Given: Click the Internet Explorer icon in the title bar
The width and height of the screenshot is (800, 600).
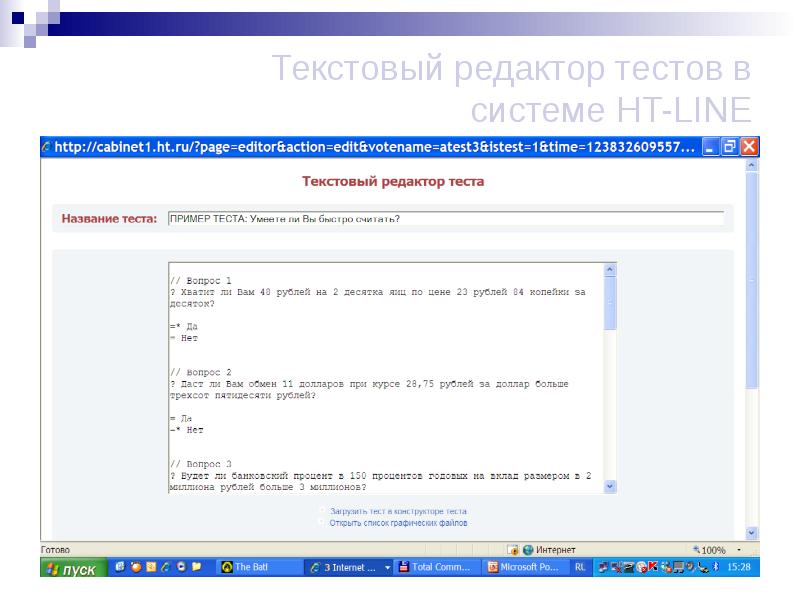Looking at the screenshot, I should click(x=46, y=147).
